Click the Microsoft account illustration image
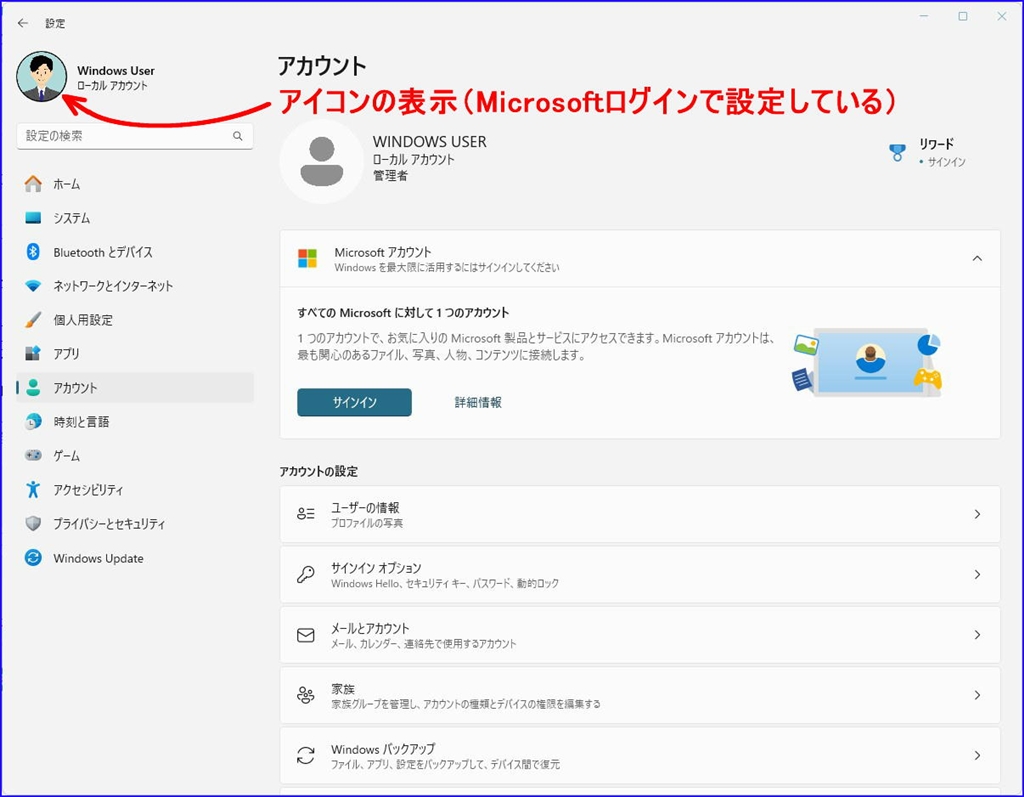 pyautogui.click(x=867, y=361)
